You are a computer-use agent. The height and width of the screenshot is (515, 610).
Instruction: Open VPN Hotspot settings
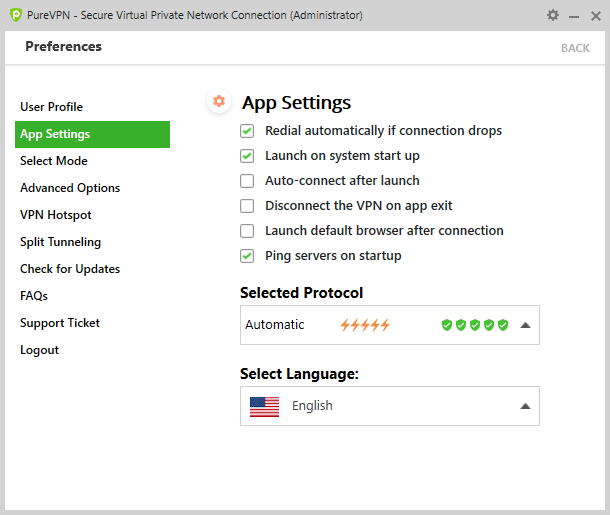(x=56, y=215)
